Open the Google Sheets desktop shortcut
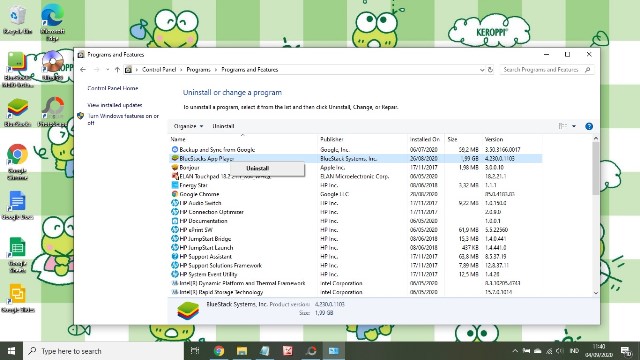The height and width of the screenshot is (360, 640). click(x=17, y=255)
